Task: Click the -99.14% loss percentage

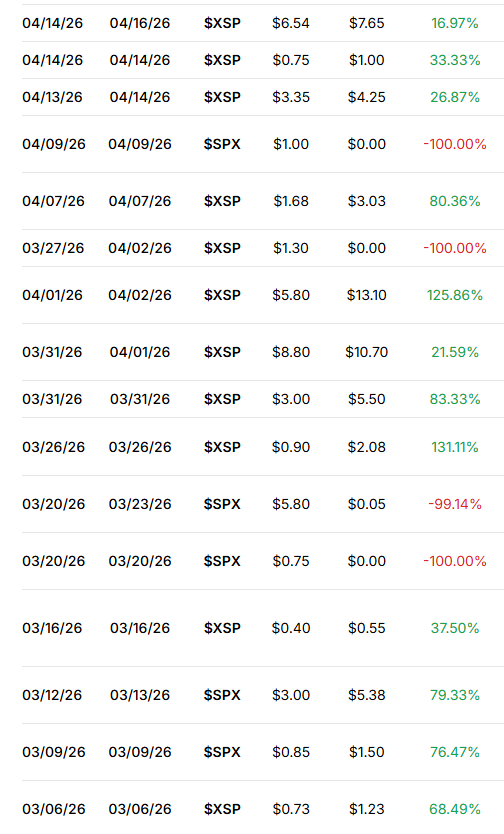Action: tap(455, 504)
